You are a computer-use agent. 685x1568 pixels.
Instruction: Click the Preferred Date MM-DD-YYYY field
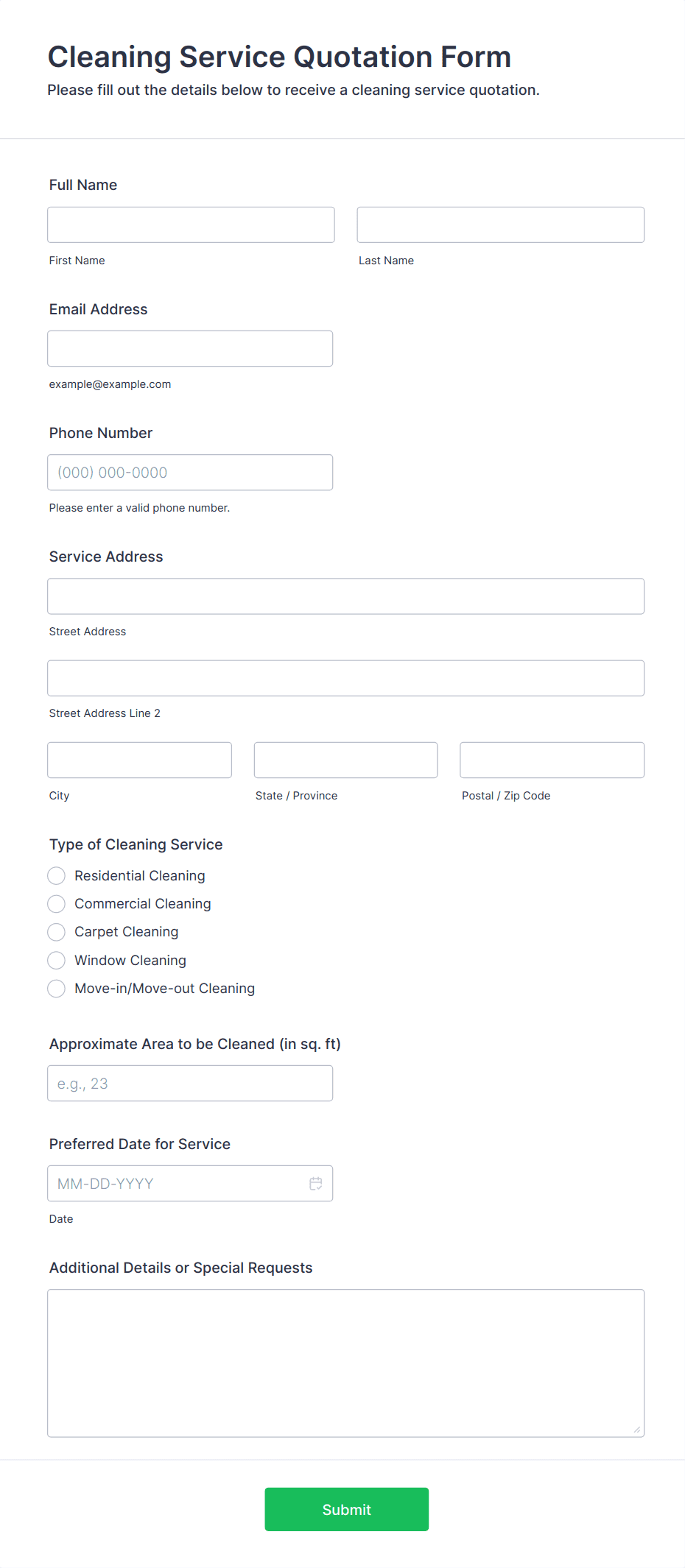[x=177, y=1183]
